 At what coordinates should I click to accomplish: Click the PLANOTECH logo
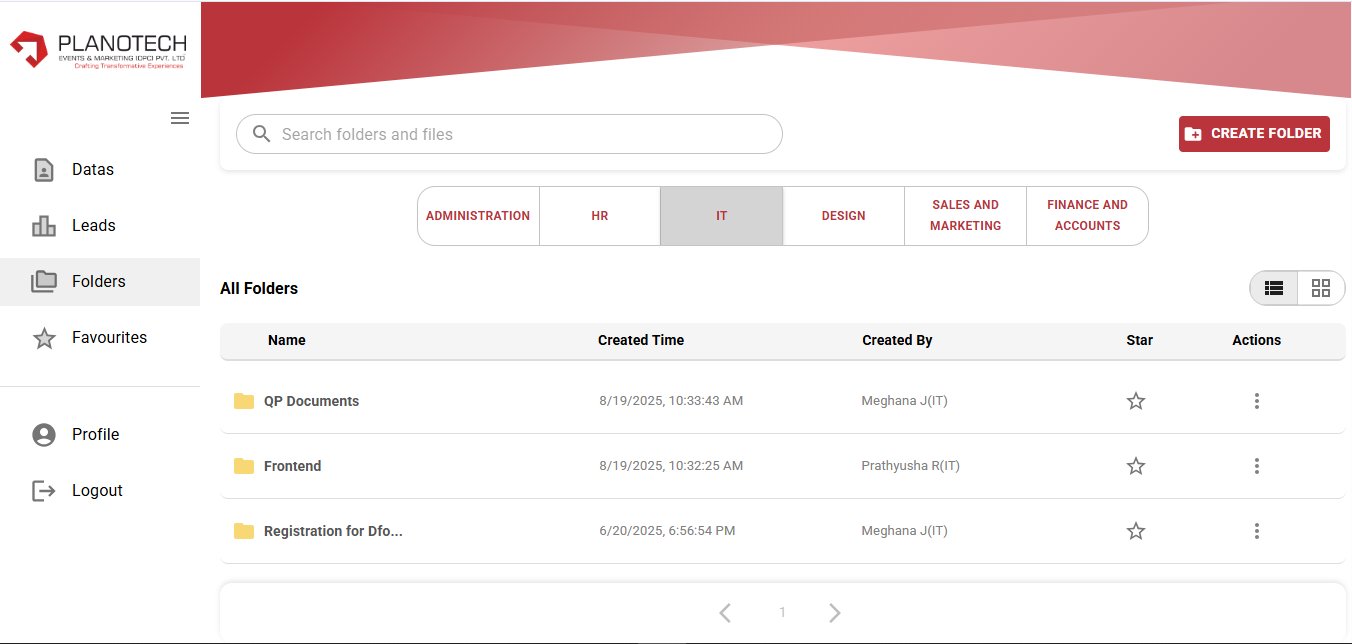99,50
